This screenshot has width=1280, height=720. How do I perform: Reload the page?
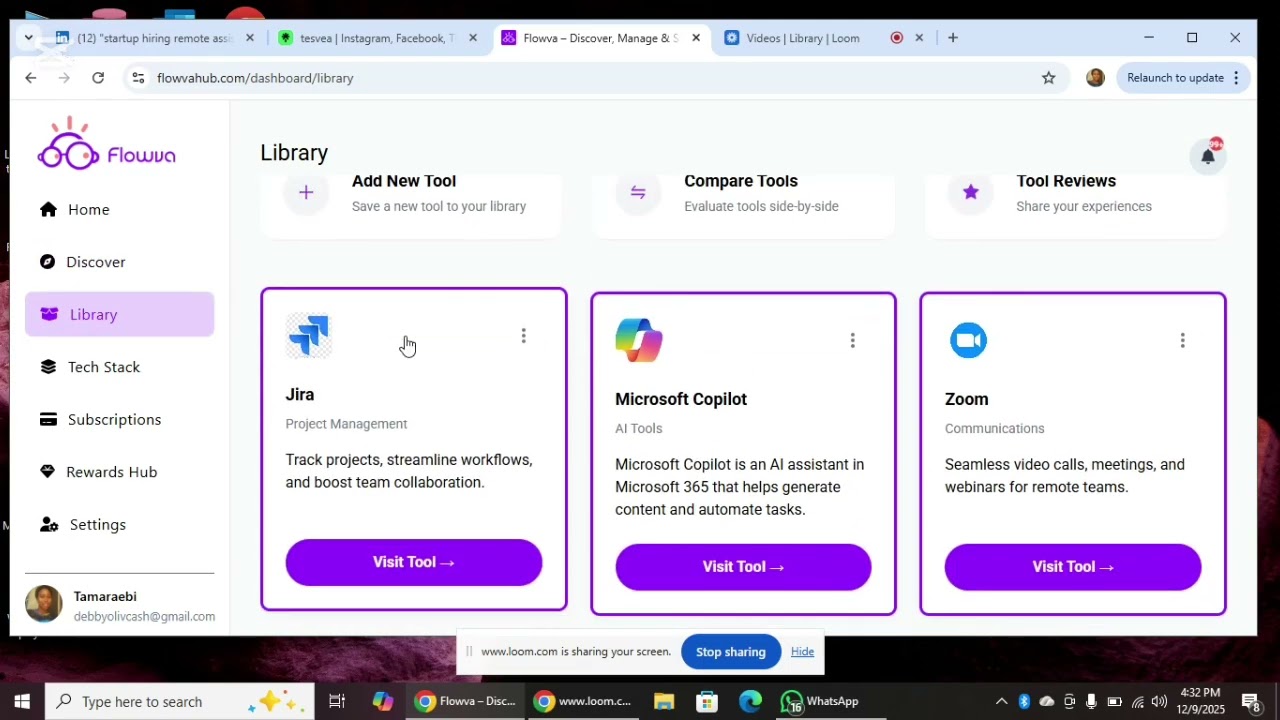click(x=98, y=78)
